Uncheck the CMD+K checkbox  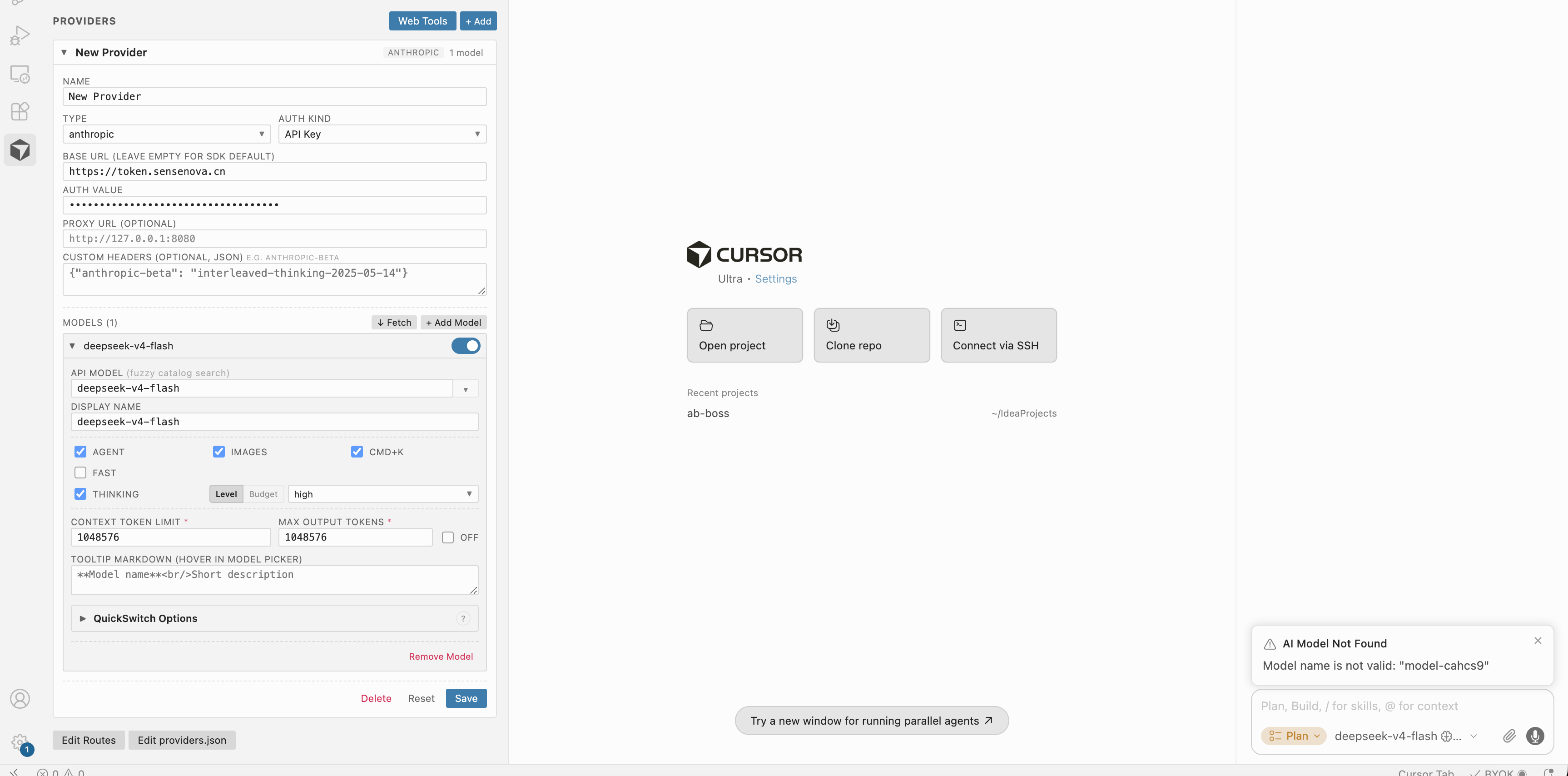pos(357,452)
